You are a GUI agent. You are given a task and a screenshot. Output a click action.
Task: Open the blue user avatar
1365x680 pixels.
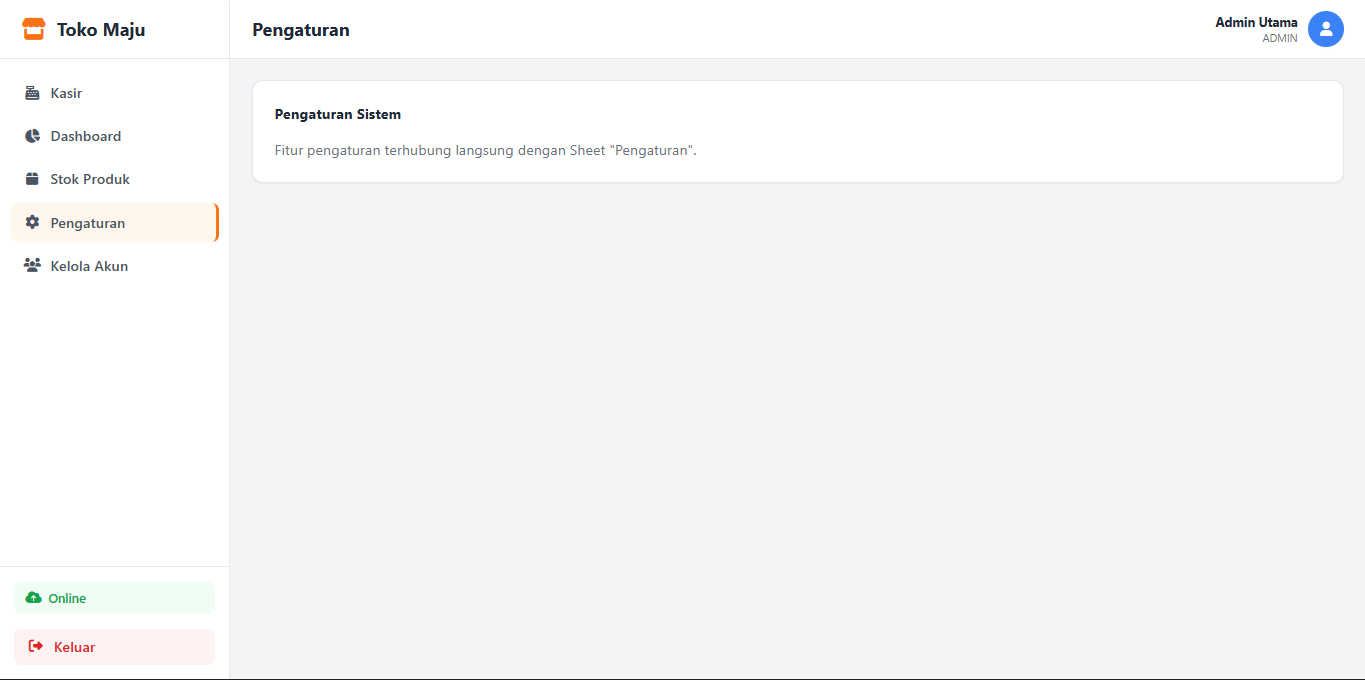tap(1325, 29)
